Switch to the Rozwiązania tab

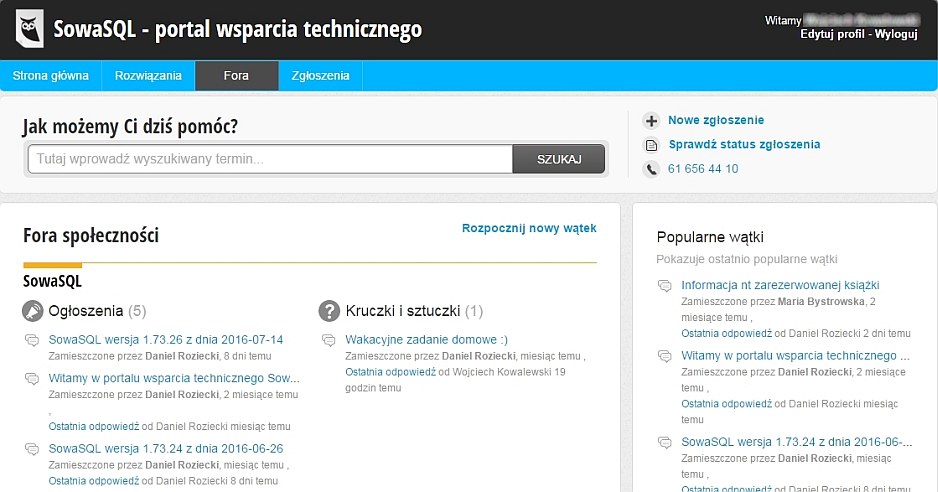(148, 76)
